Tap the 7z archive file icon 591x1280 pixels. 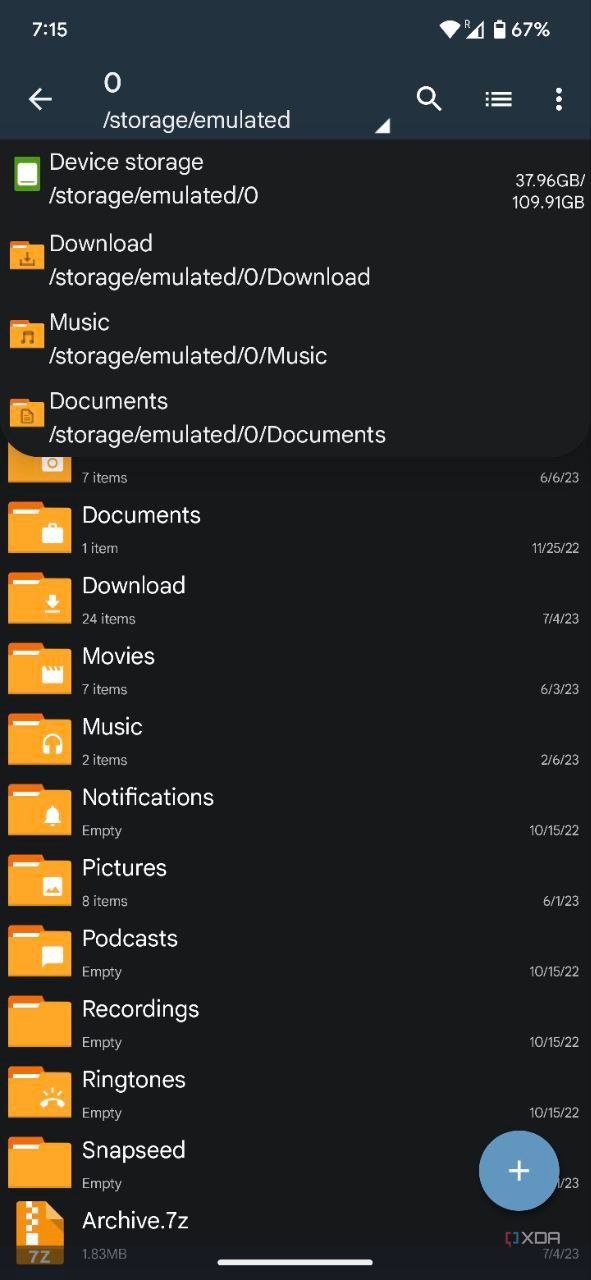(x=39, y=1233)
